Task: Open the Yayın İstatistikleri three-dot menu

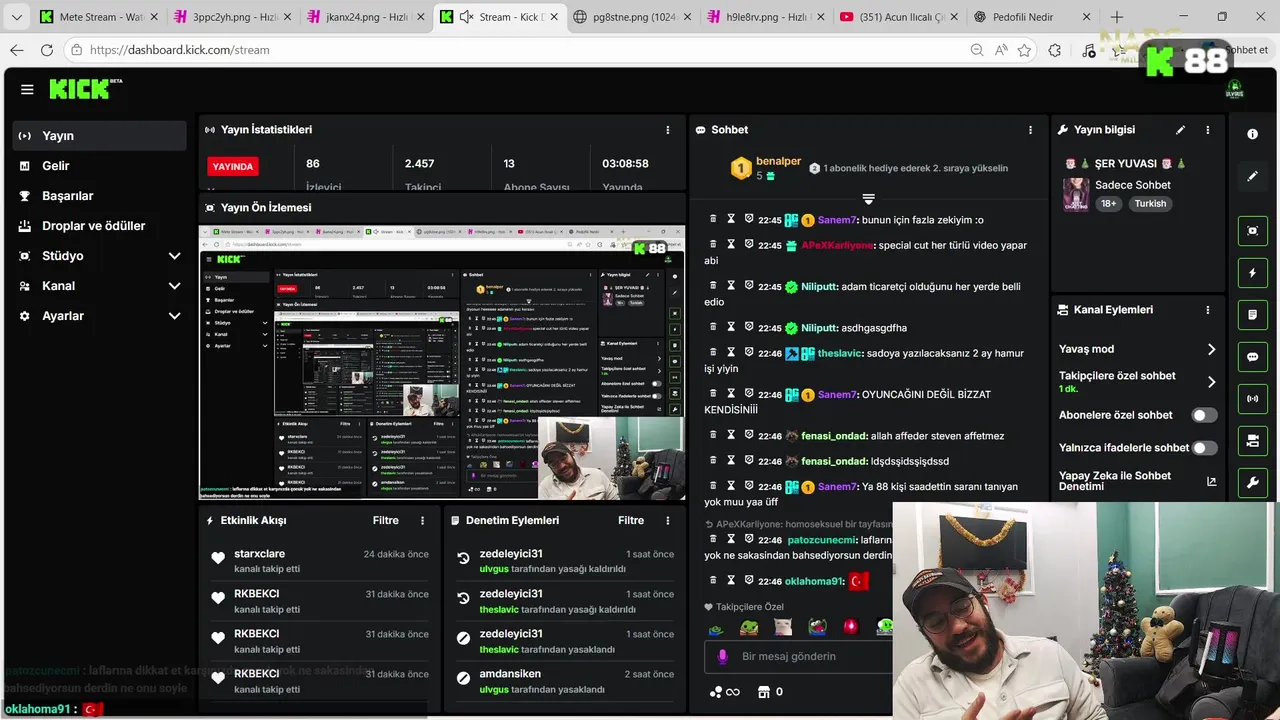Action: pyautogui.click(x=668, y=130)
